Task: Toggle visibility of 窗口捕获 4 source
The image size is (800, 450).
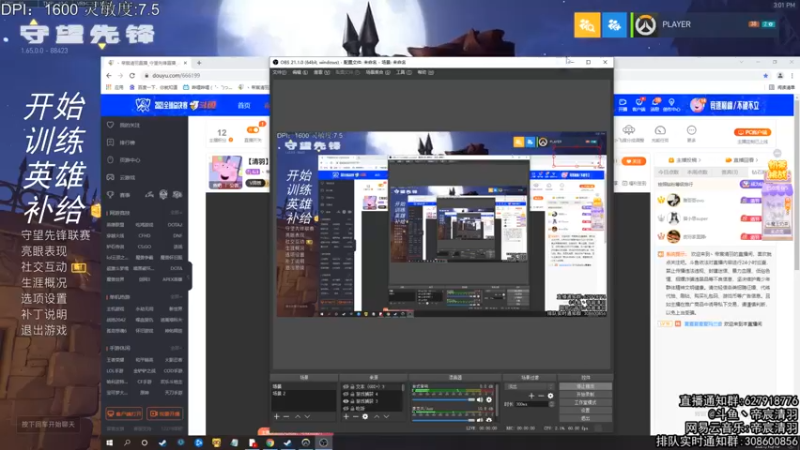Action: pos(346,394)
